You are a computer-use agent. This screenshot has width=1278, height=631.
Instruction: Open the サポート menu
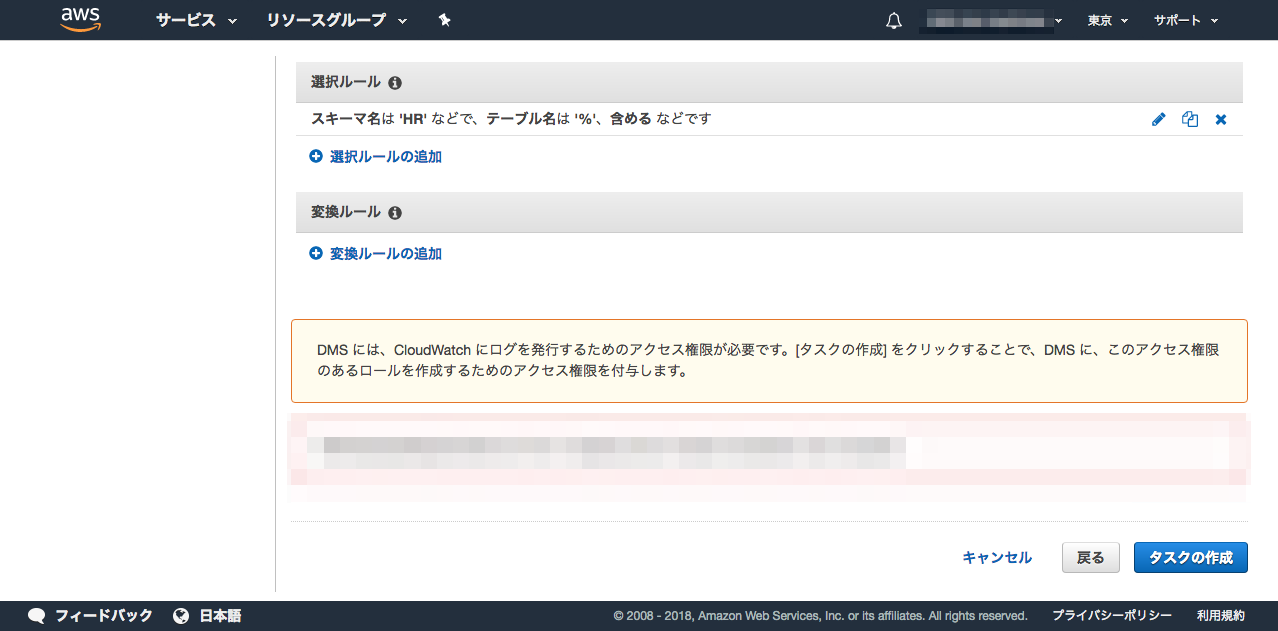(1186, 20)
